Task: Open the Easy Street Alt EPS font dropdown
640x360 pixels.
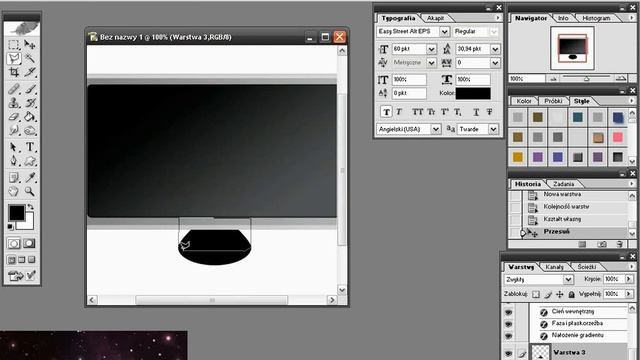Action: 444,31
